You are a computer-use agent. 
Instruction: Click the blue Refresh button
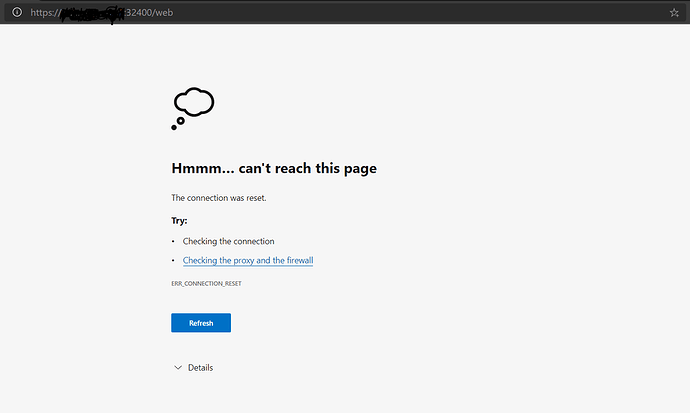pyautogui.click(x=201, y=323)
